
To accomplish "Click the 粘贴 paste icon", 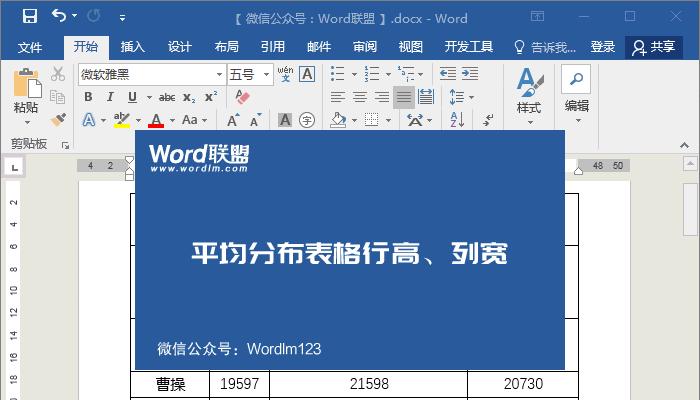I will click(27, 83).
